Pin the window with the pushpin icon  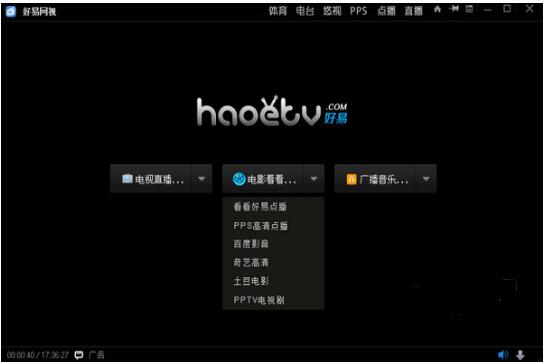[x=454, y=9]
